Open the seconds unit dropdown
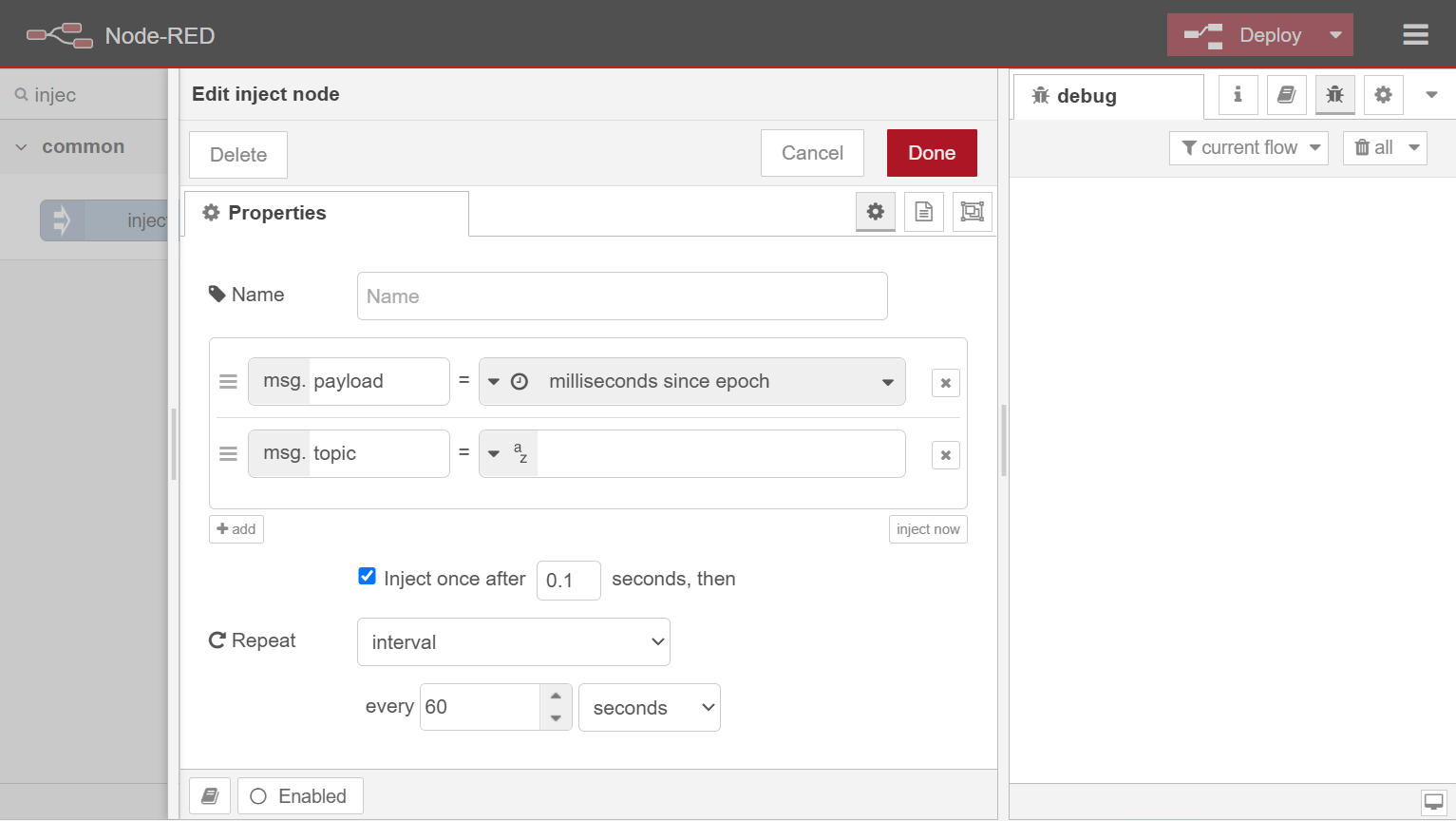 point(649,708)
